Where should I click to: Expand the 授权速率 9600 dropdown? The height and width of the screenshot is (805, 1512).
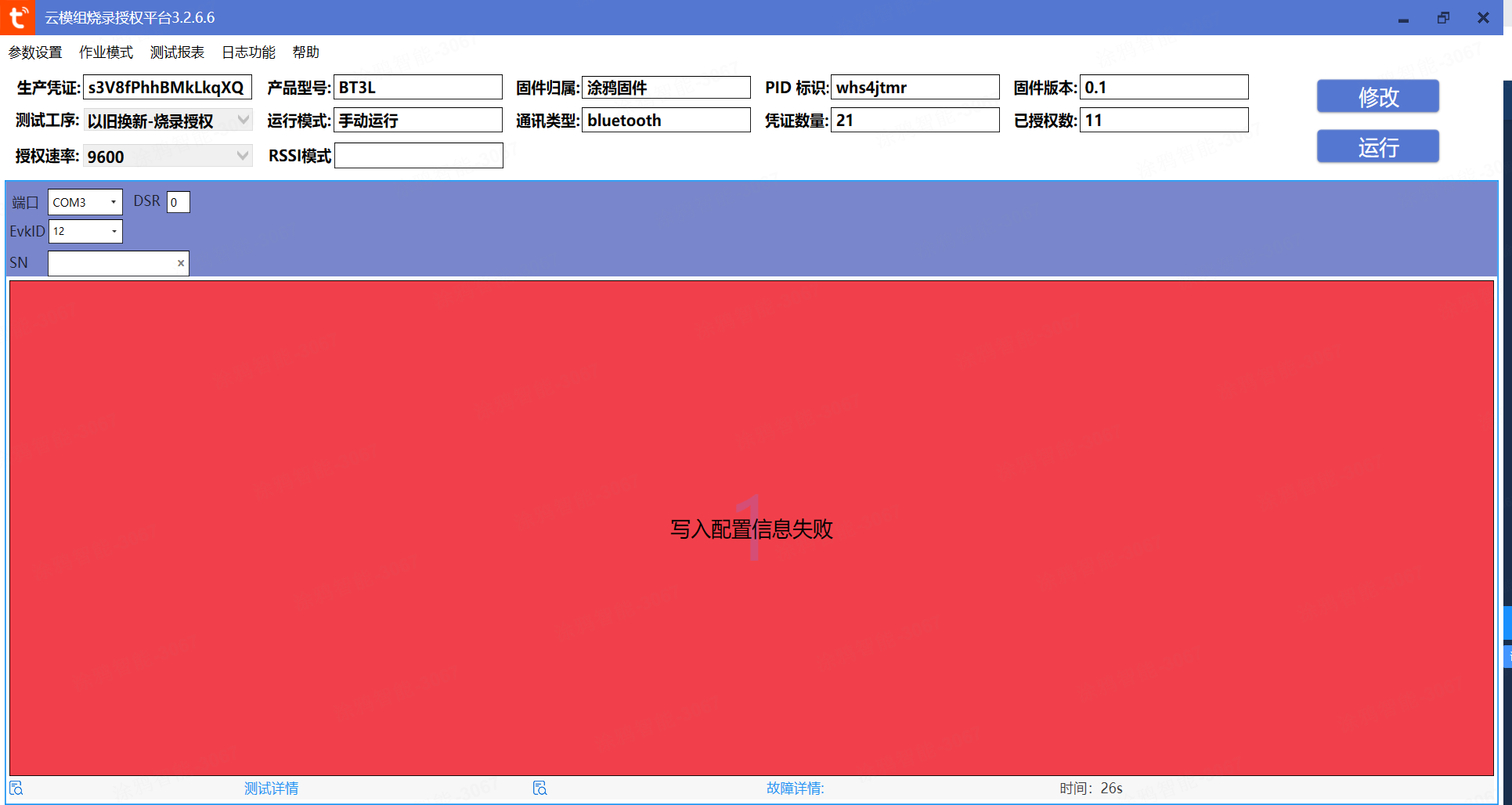click(x=244, y=156)
